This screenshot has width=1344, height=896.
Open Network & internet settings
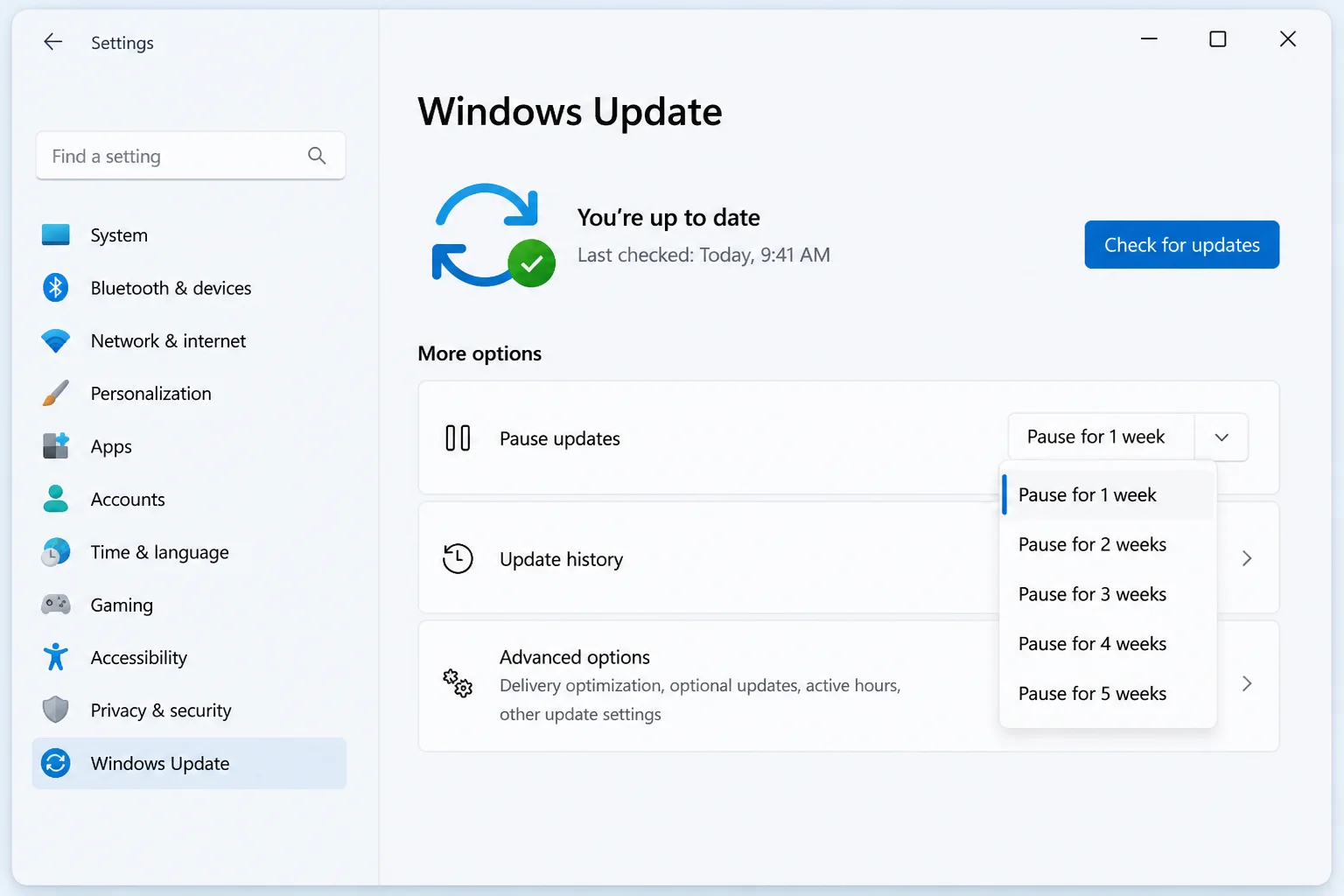(x=189, y=341)
